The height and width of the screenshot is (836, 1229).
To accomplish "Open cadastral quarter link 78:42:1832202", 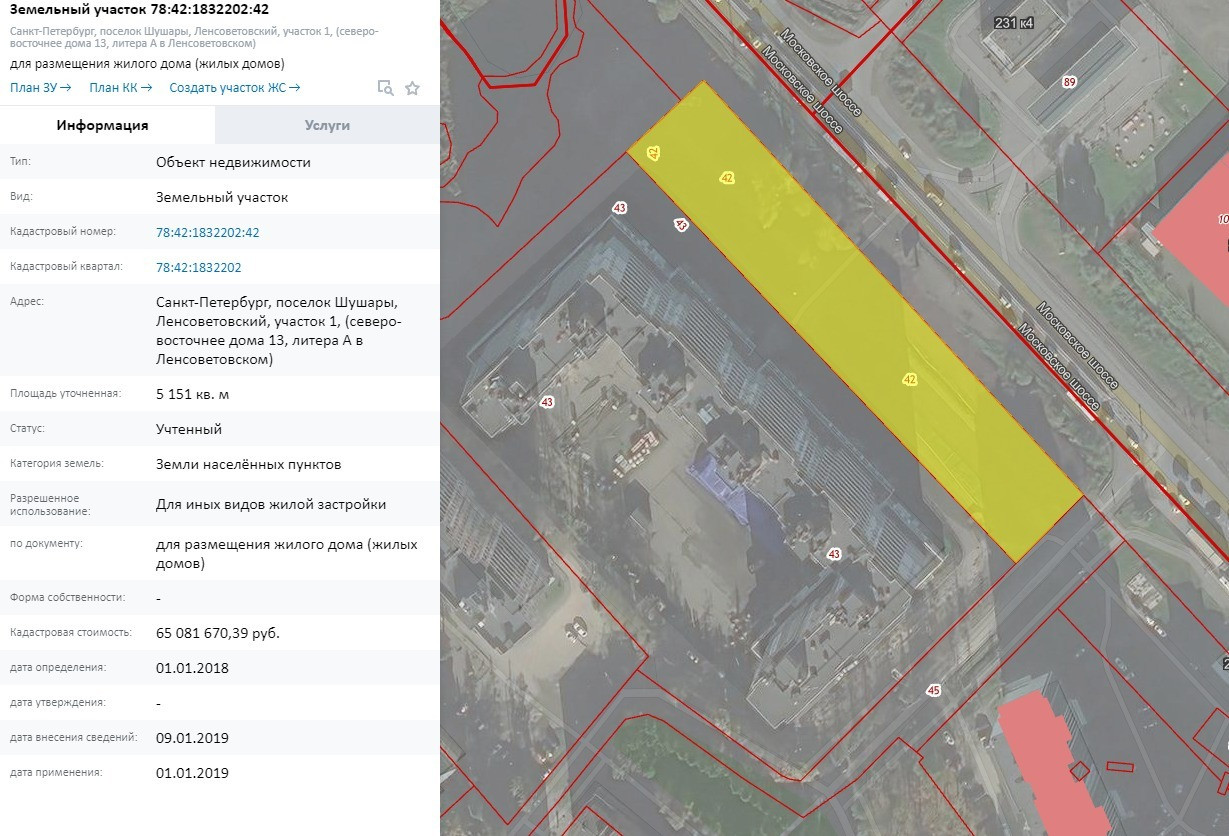I will pos(199,268).
